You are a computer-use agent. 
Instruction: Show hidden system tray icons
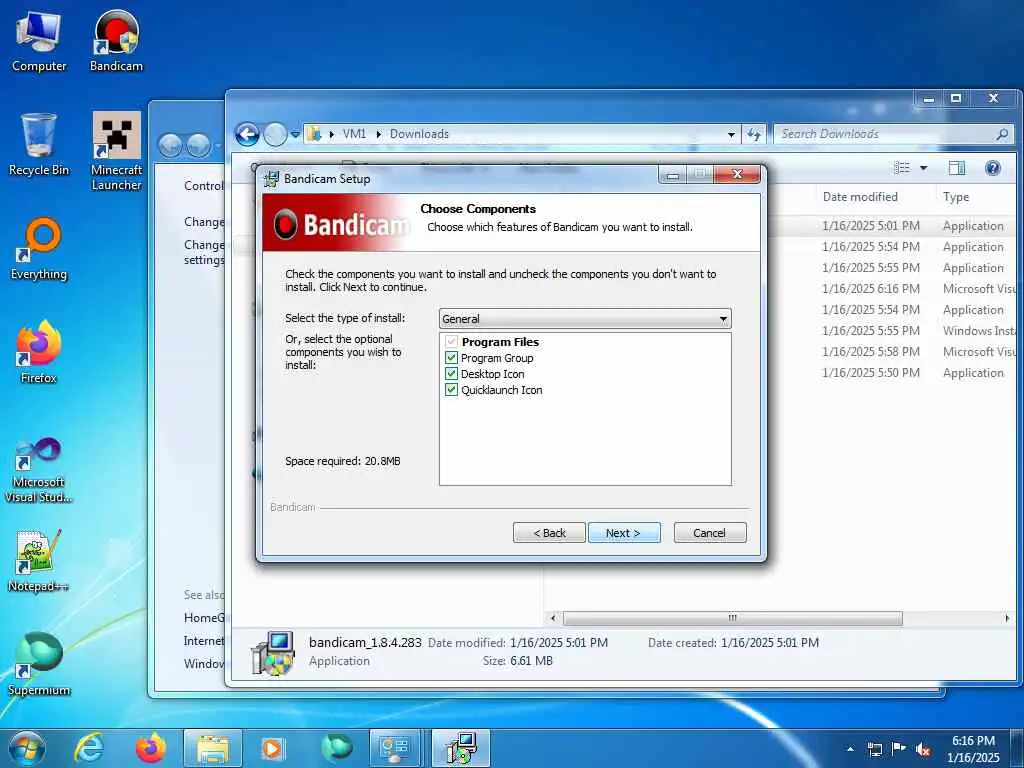(850, 749)
